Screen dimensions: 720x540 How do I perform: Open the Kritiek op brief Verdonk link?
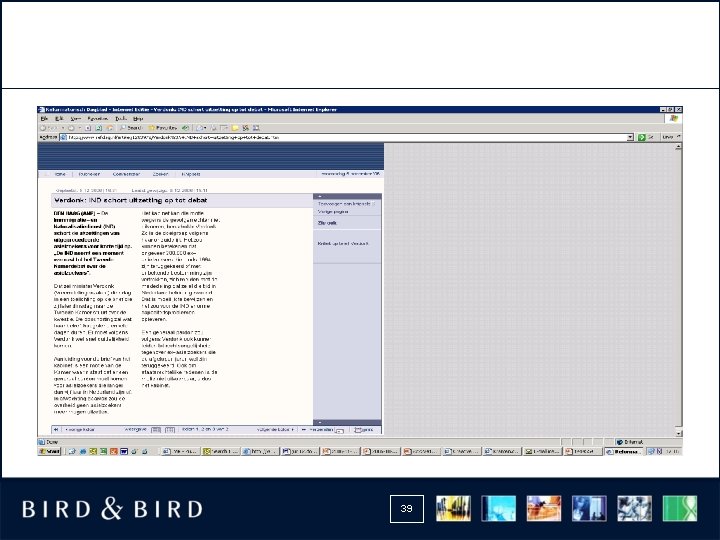pos(343,243)
